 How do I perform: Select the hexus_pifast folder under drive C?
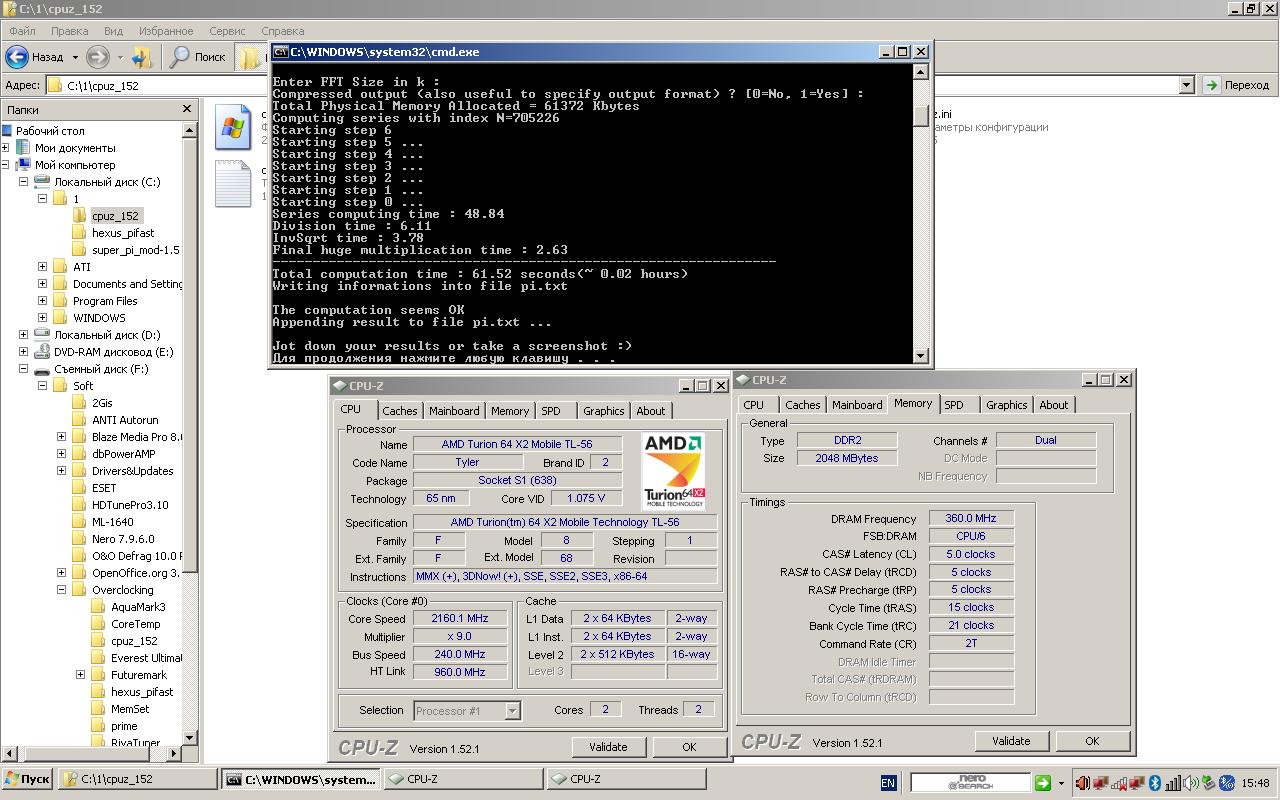(122, 233)
